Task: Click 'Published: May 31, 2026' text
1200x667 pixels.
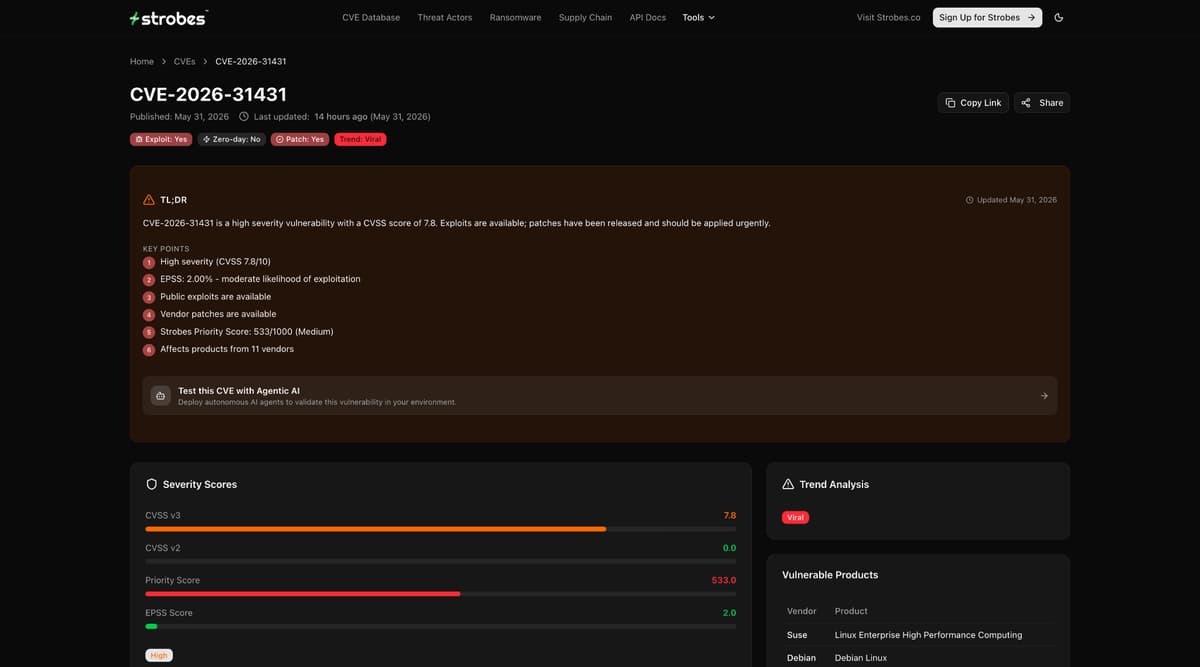Action: coord(179,117)
